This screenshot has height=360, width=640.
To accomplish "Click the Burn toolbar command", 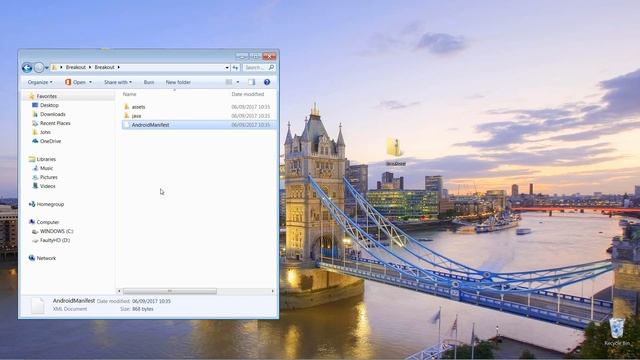I will [x=149, y=82].
